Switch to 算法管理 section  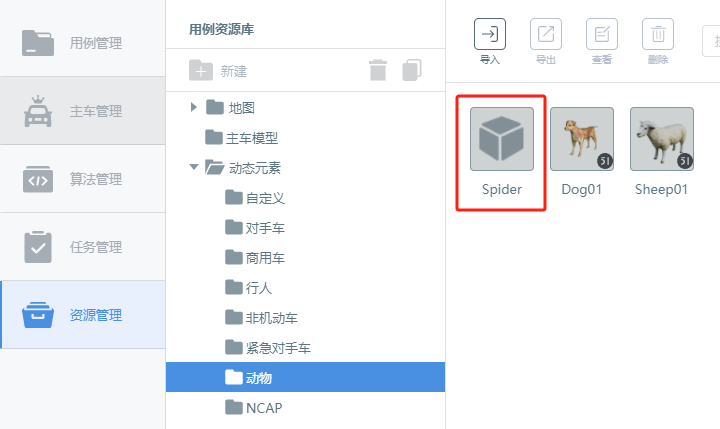click(83, 179)
